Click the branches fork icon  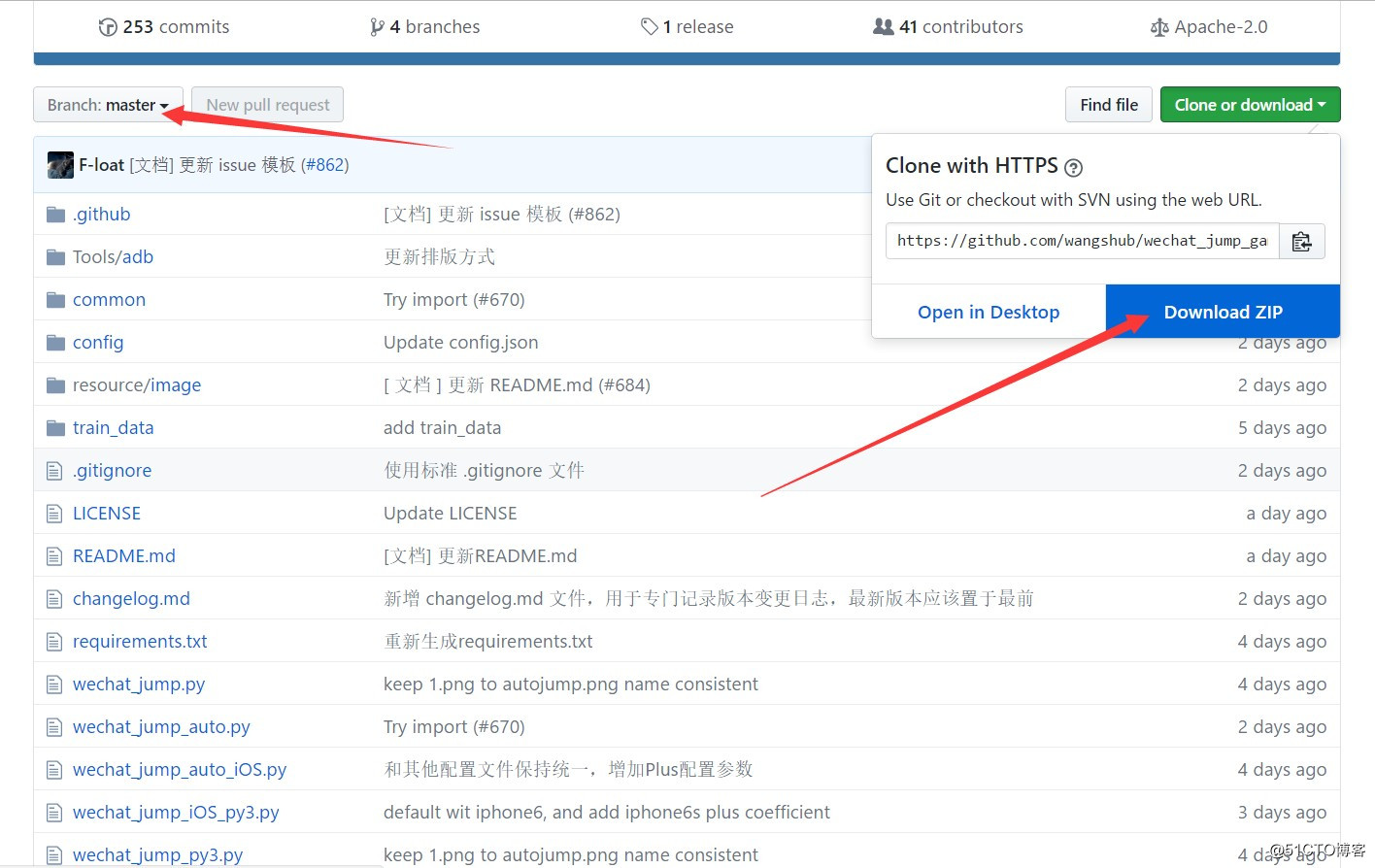coord(377,27)
